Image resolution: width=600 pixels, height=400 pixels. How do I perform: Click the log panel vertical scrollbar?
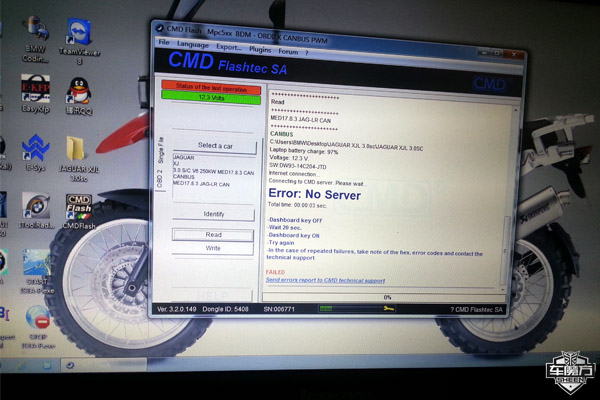click(x=507, y=251)
